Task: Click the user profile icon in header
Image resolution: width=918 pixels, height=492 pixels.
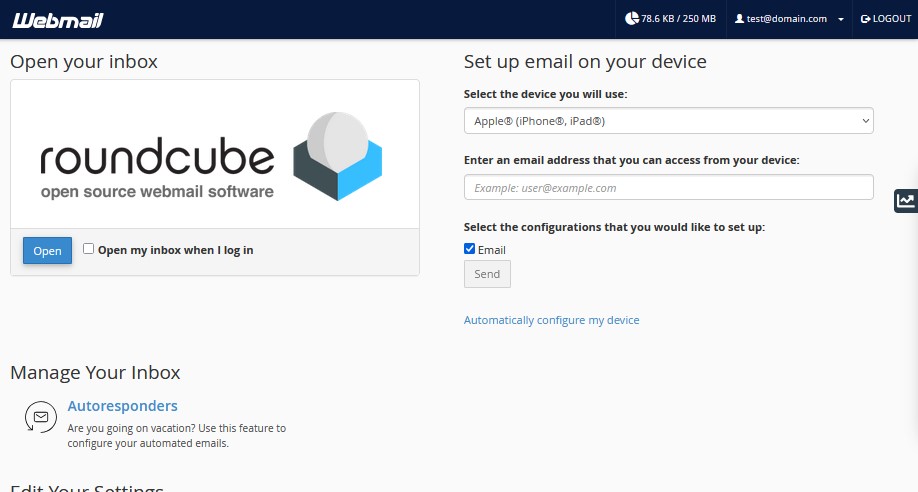Action: [x=739, y=19]
